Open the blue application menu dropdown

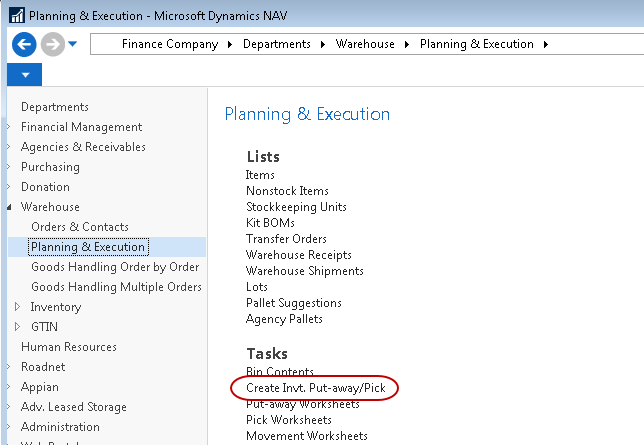click(24, 76)
